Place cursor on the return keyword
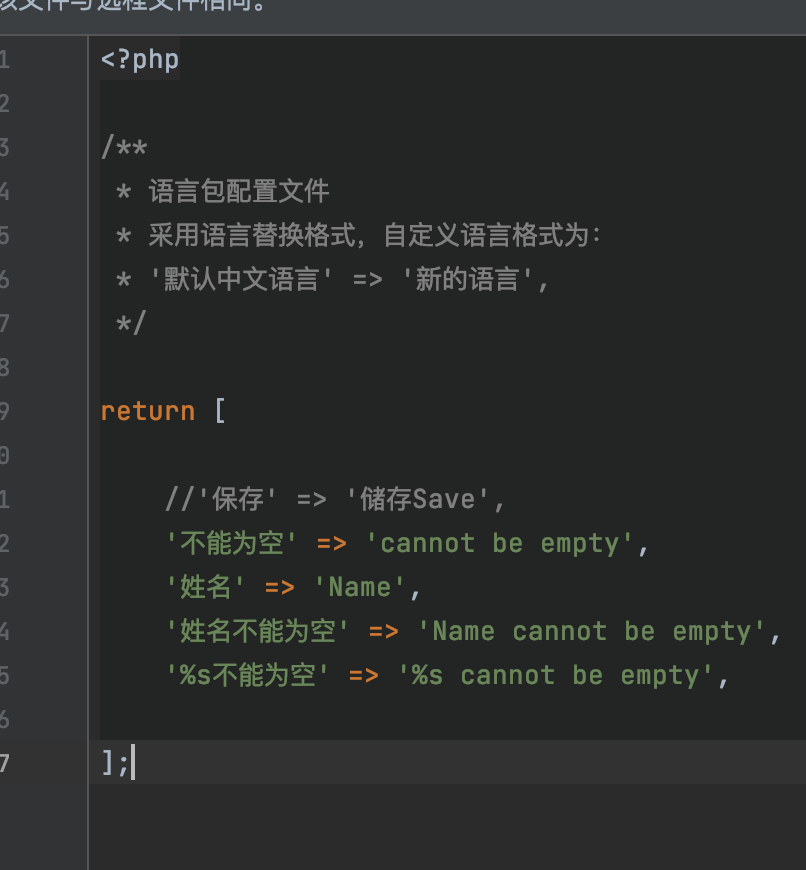The height and width of the screenshot is (870, 806). [x=148, y=411]
